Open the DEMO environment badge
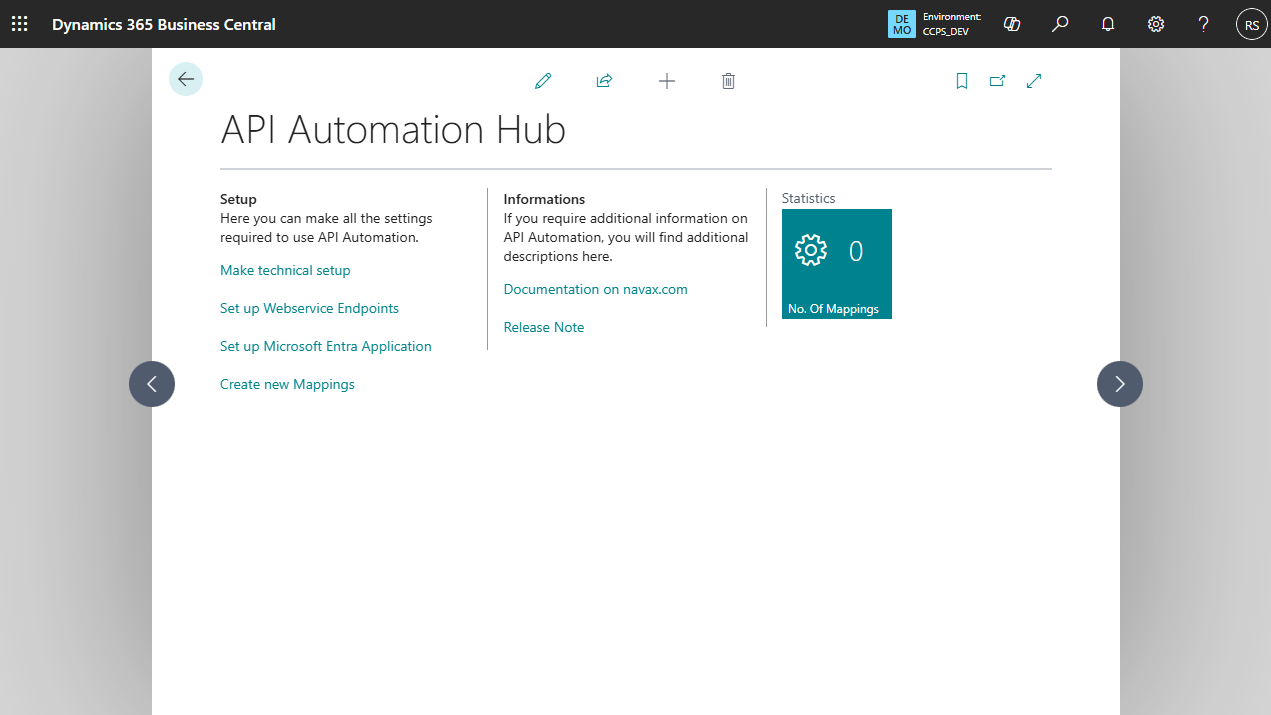 901,24
